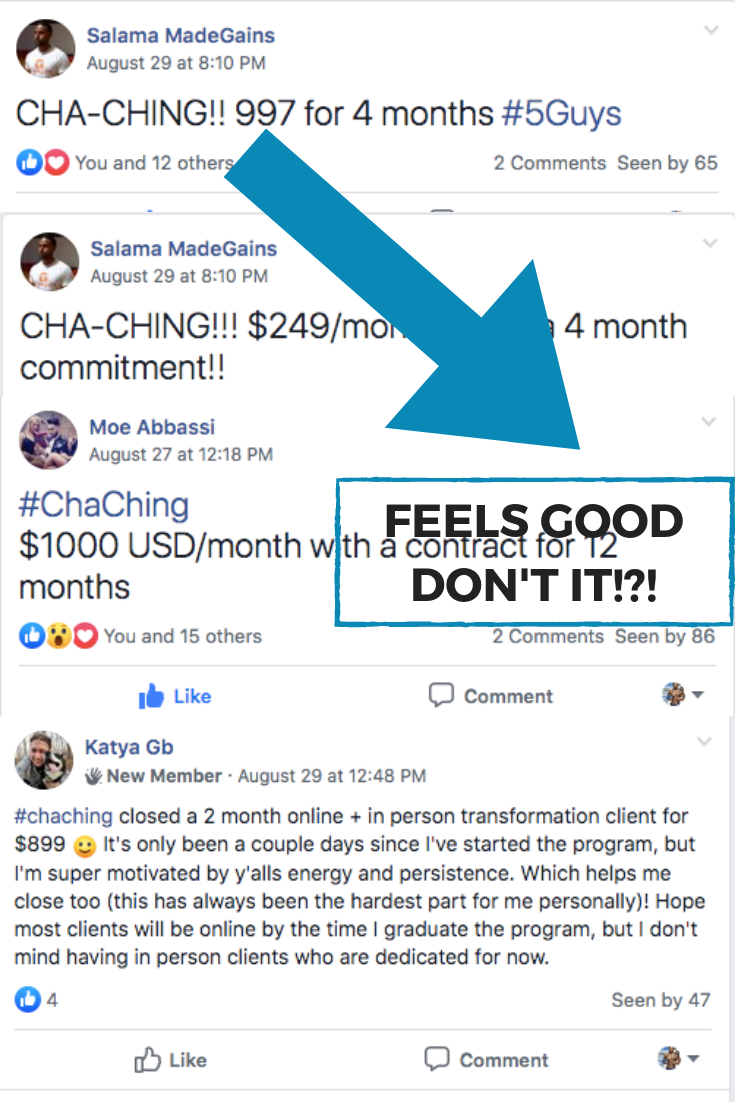The width and height of the screenshot is (735, 1102).
Task: Click Comment icon on Katya Gb's post
Action: click(x=437, y=1058)
